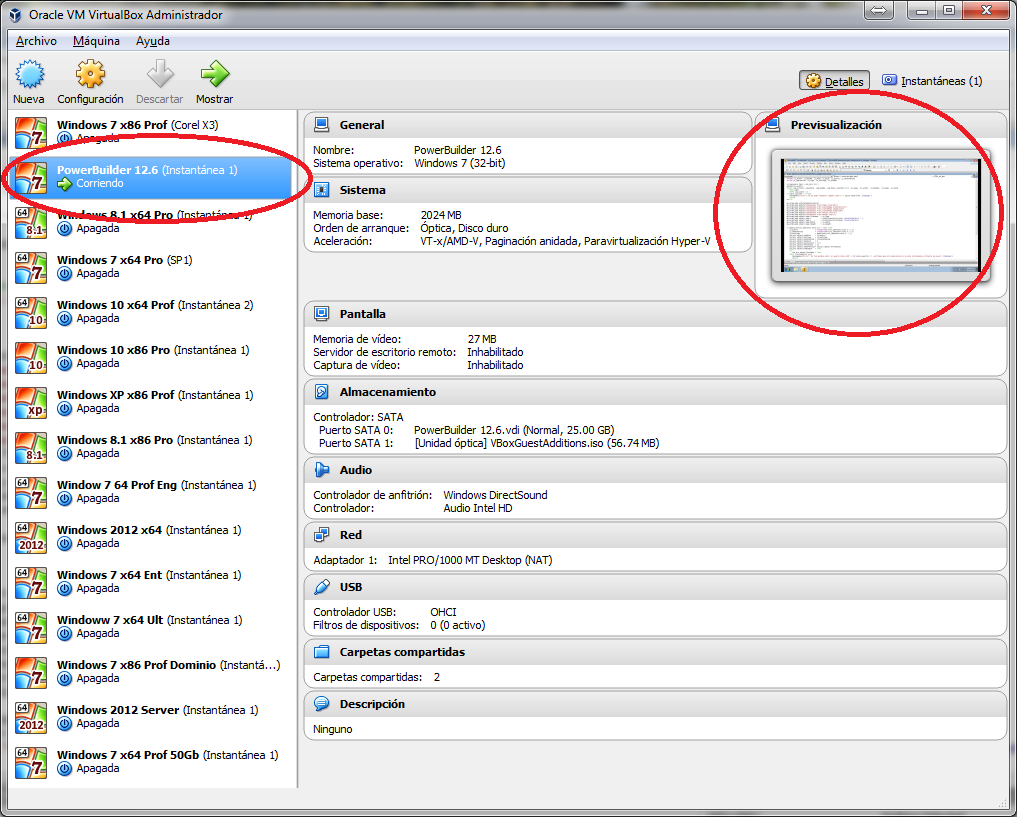Open the Sistema section header link
Screen dimensions: 1017x817
point(363,190)
